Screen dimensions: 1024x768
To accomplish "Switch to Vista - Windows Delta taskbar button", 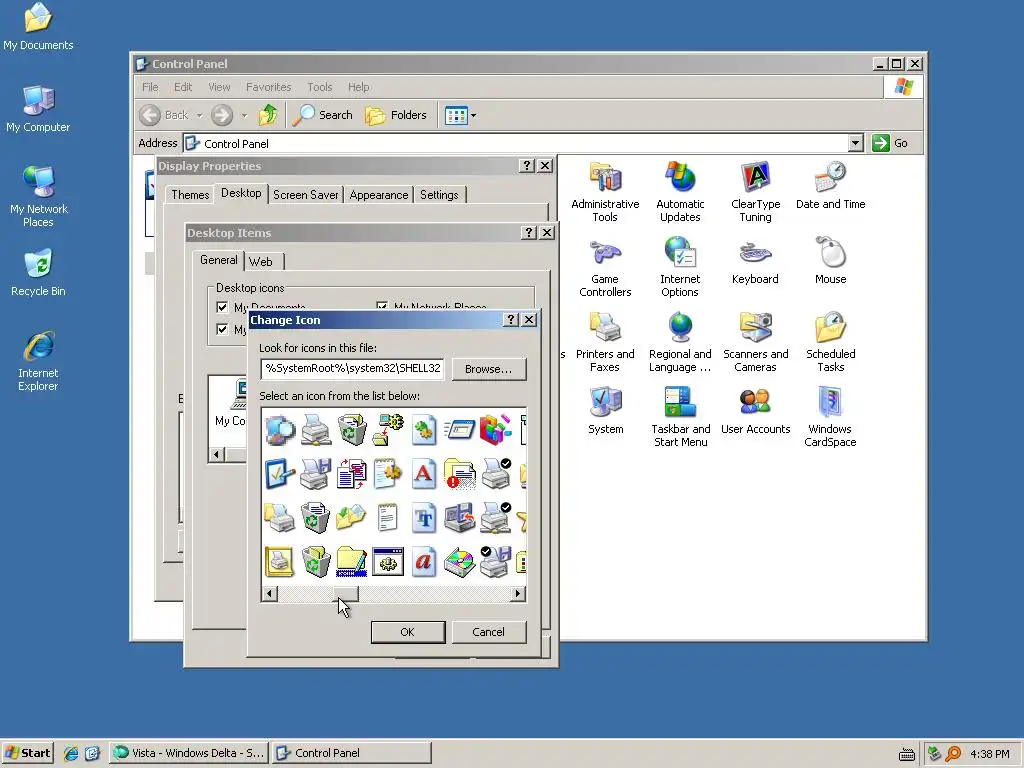I will click(x=189, y=753).
